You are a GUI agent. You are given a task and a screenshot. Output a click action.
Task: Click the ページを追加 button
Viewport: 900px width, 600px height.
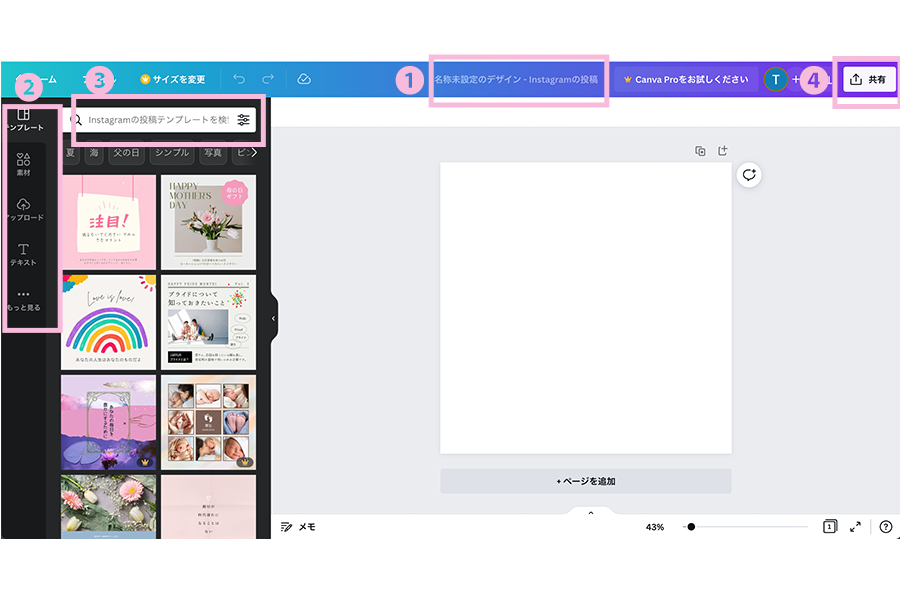(x=586, y=481)
